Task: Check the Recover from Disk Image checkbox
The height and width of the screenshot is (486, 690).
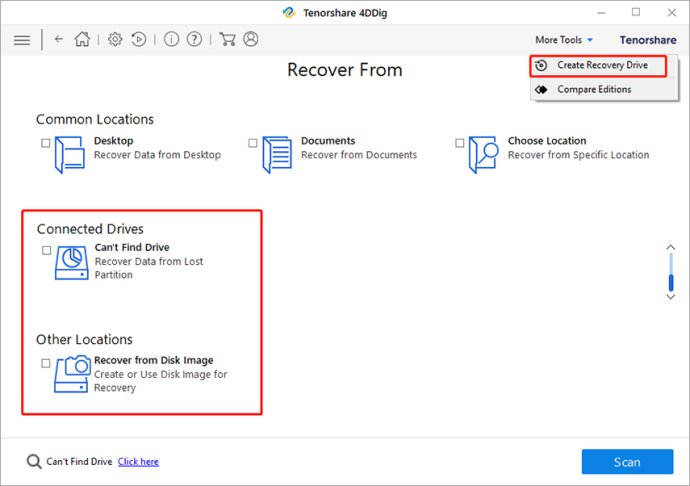Action: [x=46, y=363]
